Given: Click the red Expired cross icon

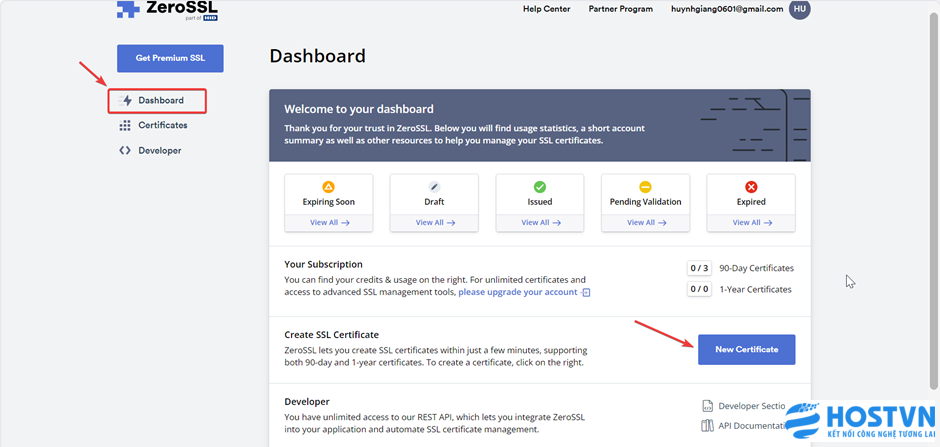Looking at the screenshot, I should click(751, 186).
